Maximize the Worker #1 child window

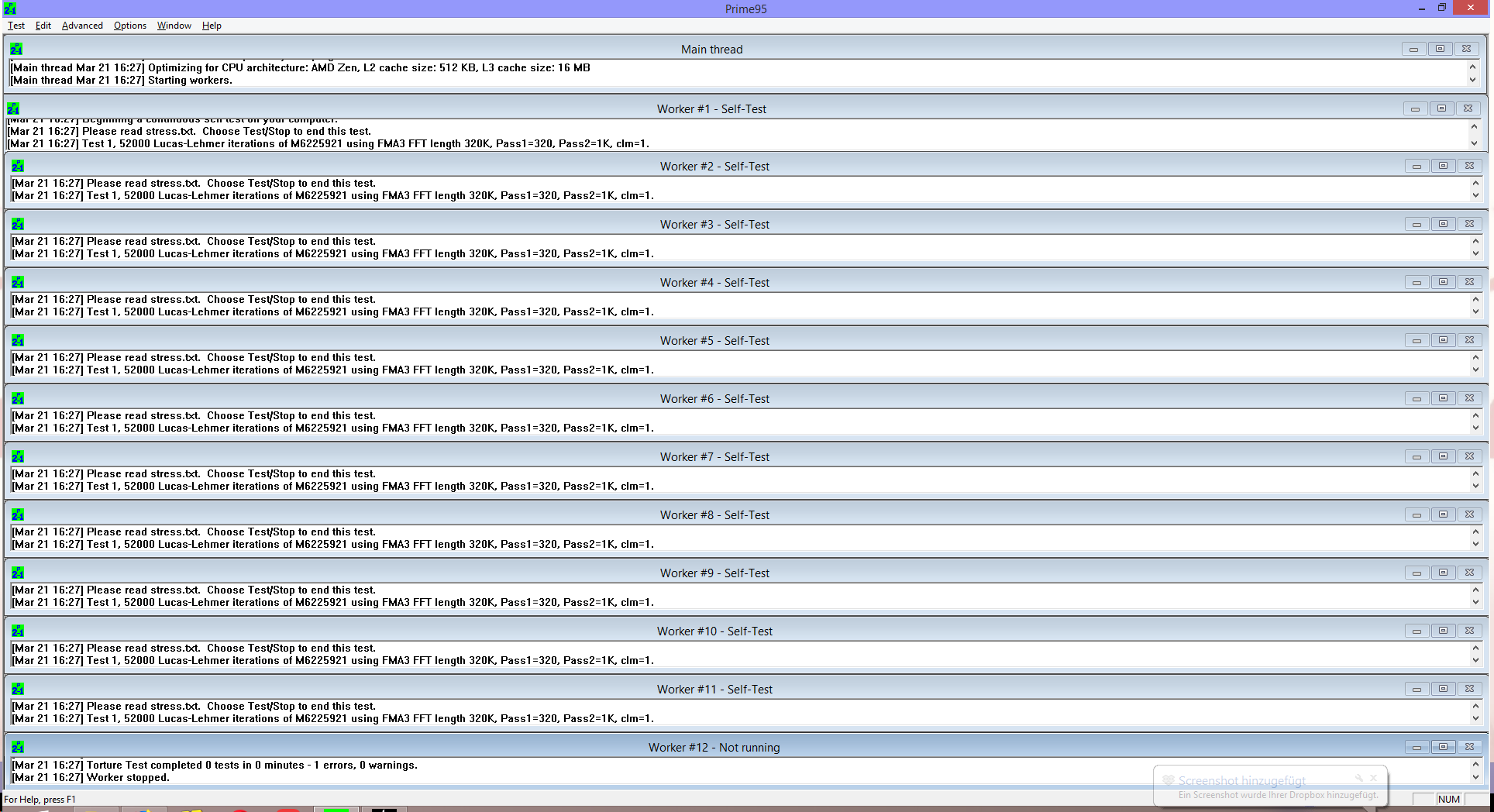pyautogui.click(x=1442, y=108)
